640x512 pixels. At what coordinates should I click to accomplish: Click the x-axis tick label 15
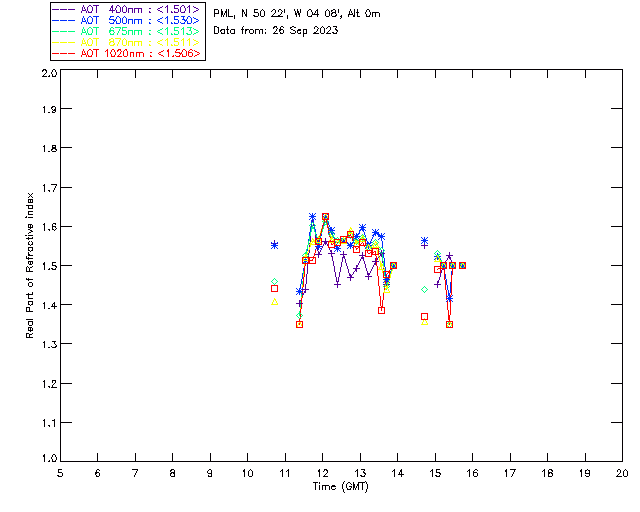435,473
